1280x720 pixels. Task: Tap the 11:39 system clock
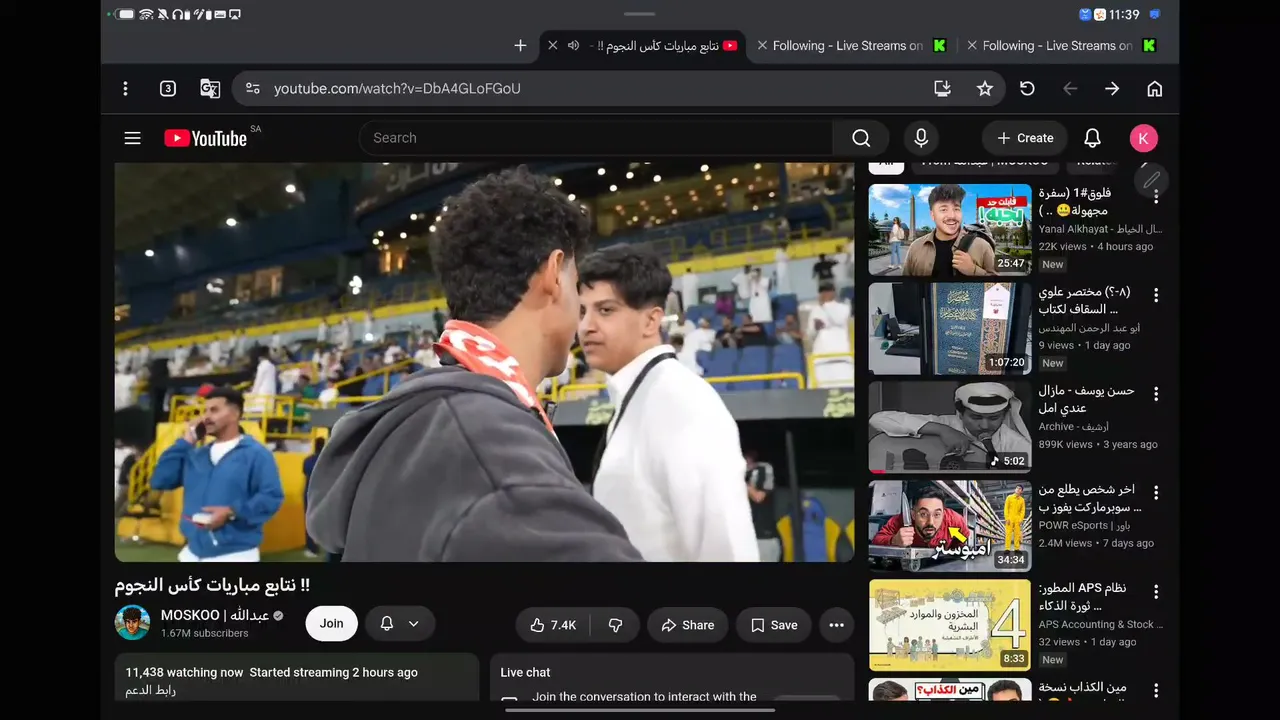click(x=1124, y=15)
